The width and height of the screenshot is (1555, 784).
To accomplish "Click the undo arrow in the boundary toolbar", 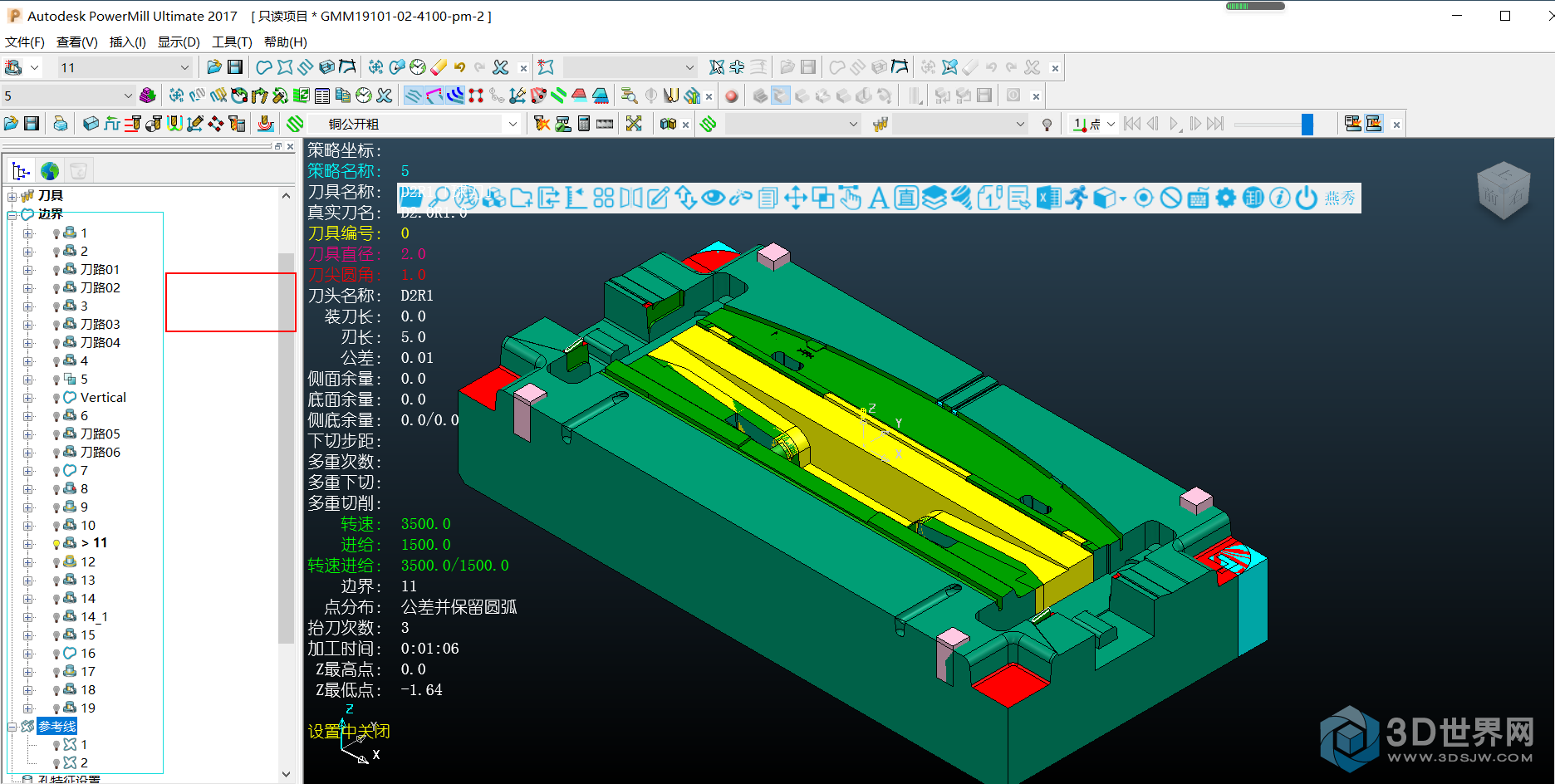I will coord(459,67).
